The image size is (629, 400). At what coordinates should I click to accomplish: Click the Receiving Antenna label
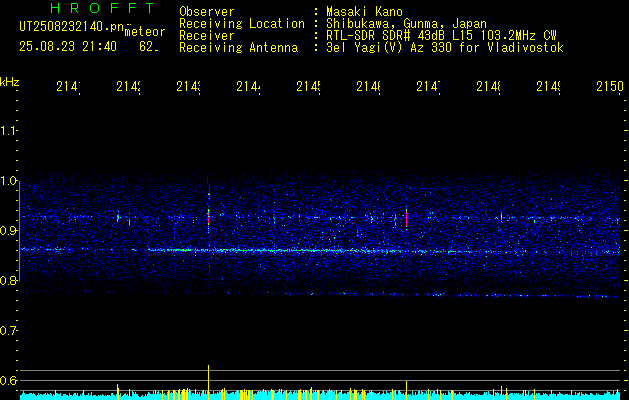pyautogui.click(x=238, y=48)
